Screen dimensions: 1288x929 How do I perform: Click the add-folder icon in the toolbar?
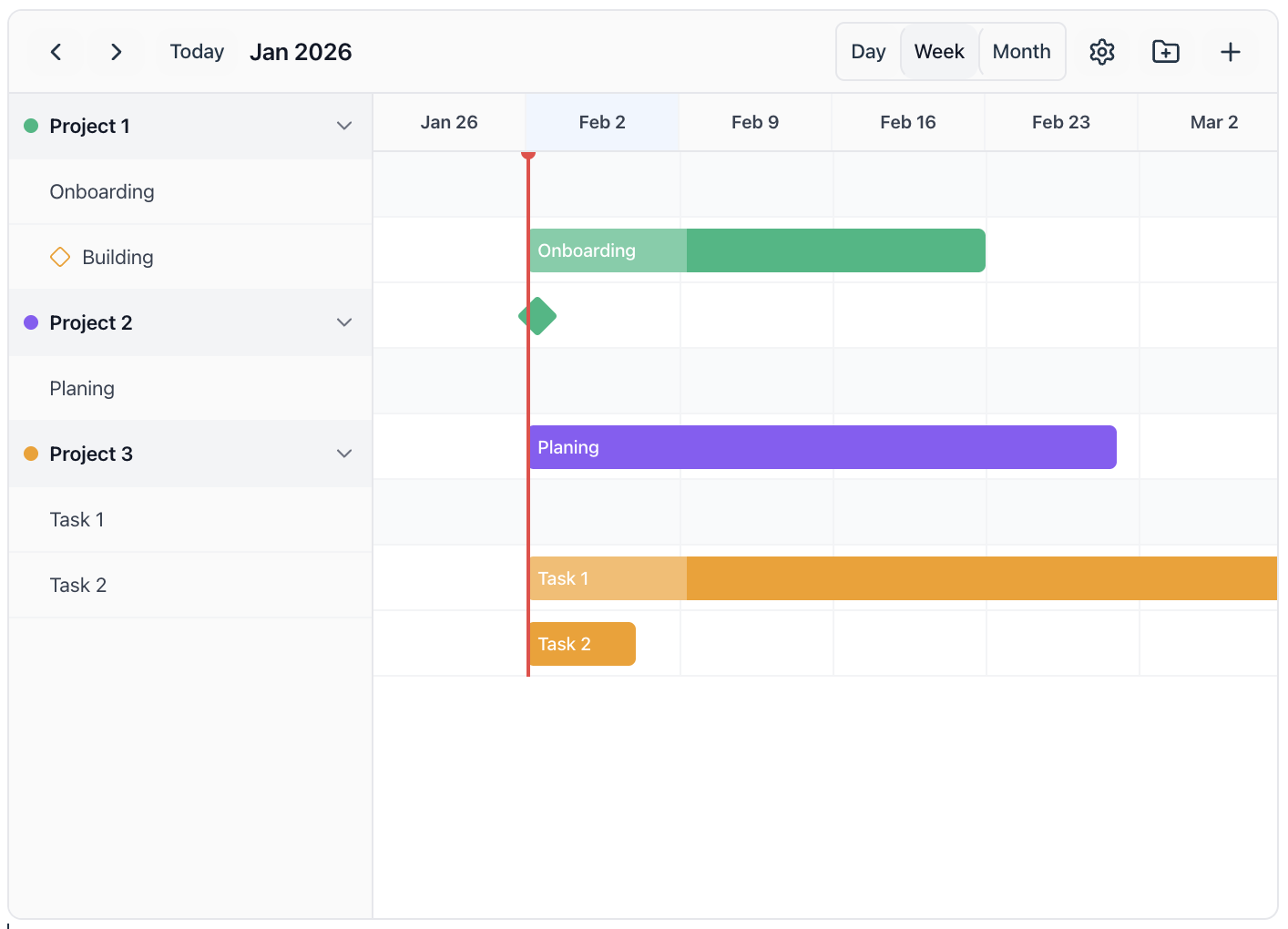tap(1165, 52)
